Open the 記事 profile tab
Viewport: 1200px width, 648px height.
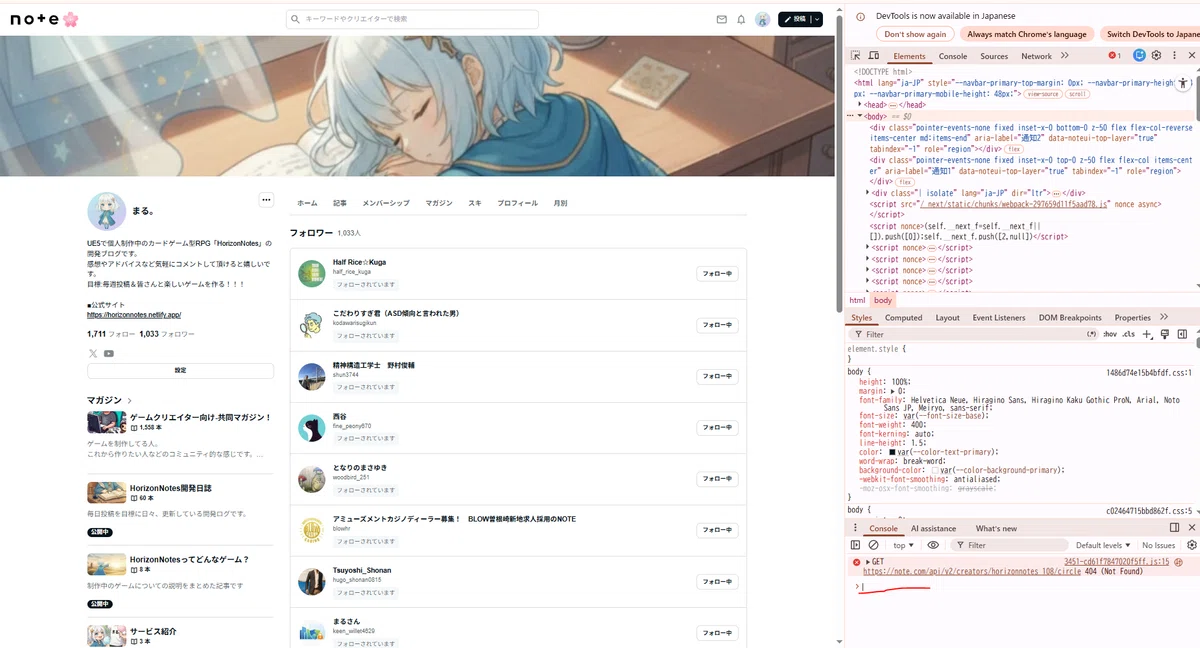coord(340,203)
